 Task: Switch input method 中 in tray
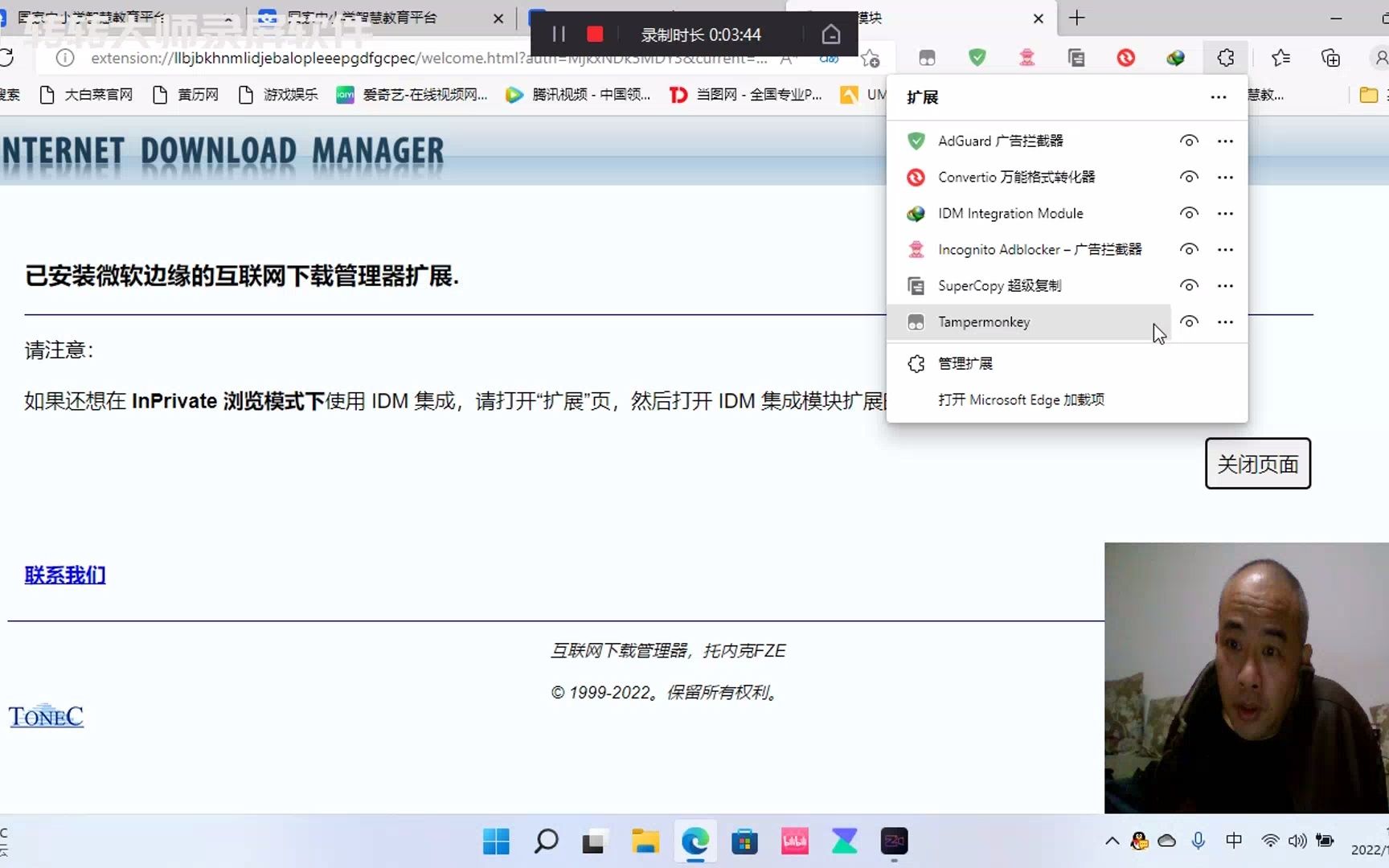[1234, 841]
